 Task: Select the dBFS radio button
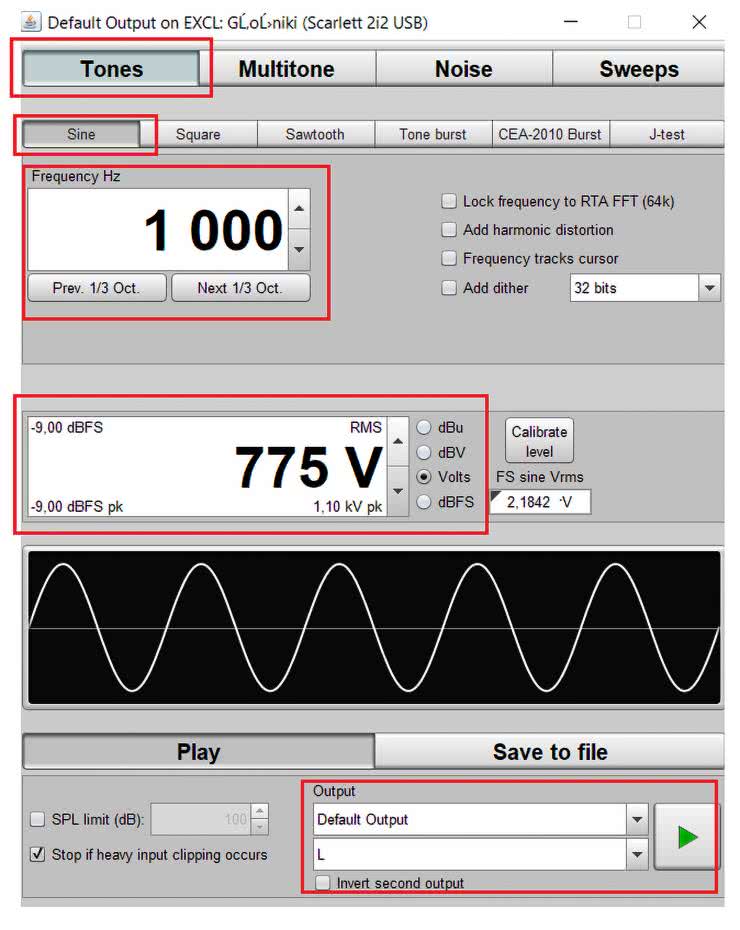pyautogui.click(x=424, y=502)
